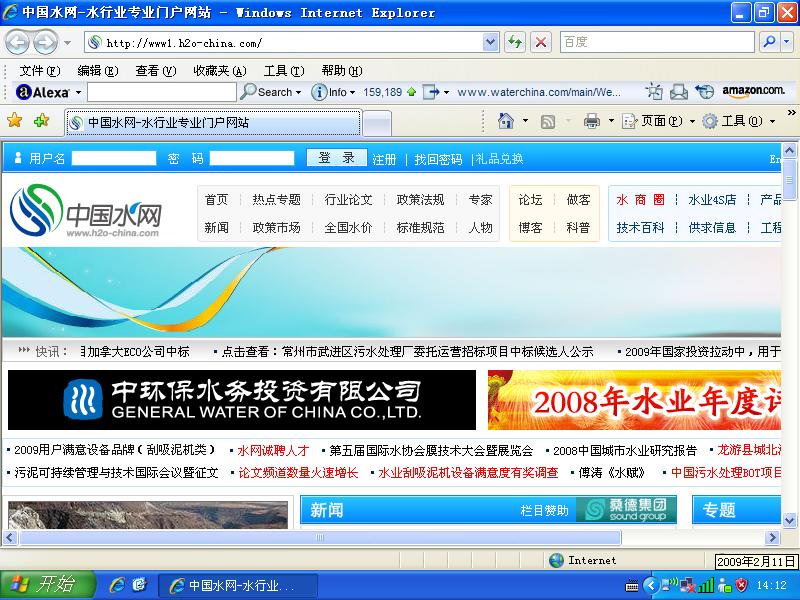This screenshot has width=800, height=600.
Task: Click the 用户名 username field
Action: [114, 159]
